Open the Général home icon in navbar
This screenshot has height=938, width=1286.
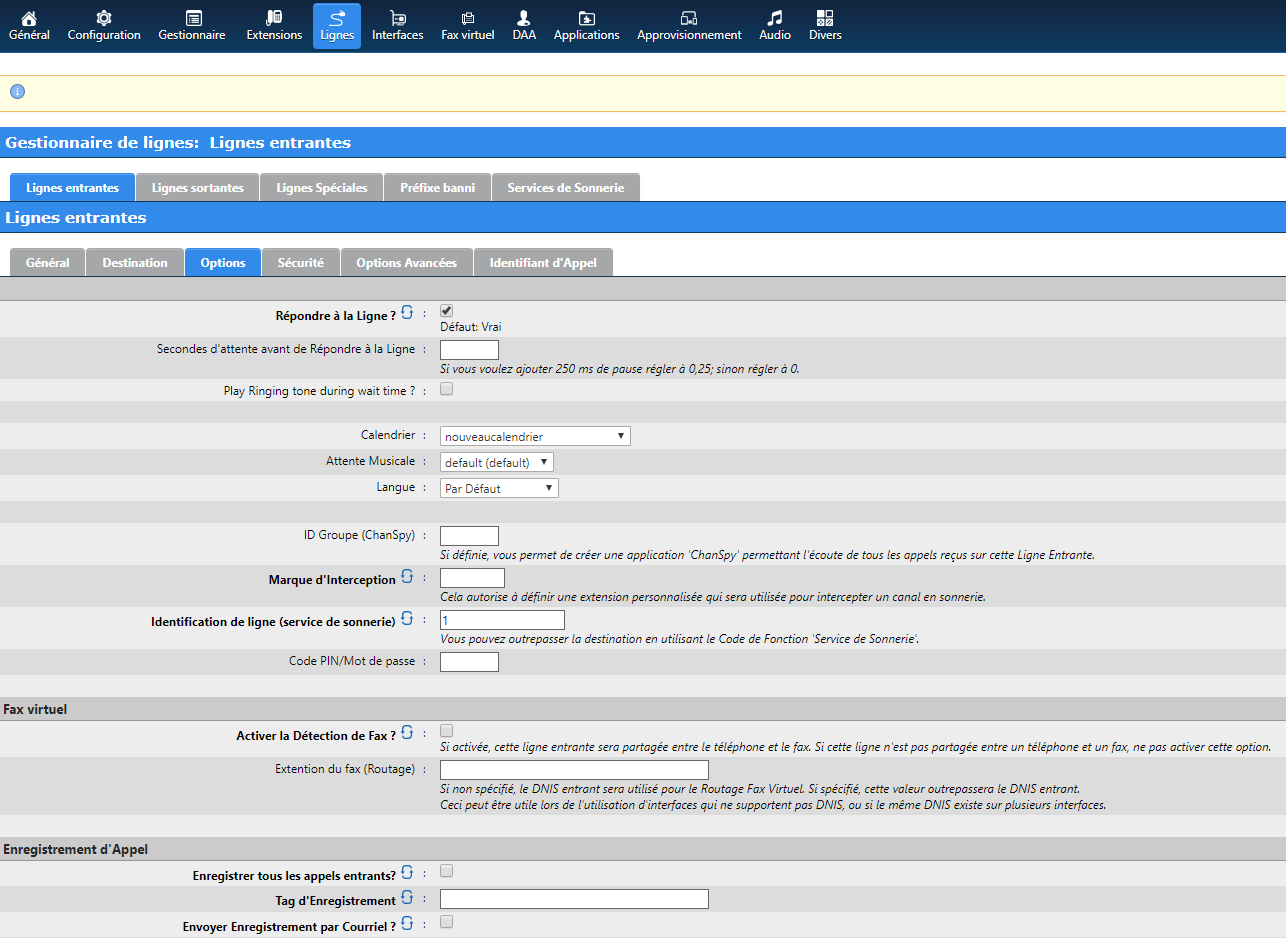pos(29,19)
